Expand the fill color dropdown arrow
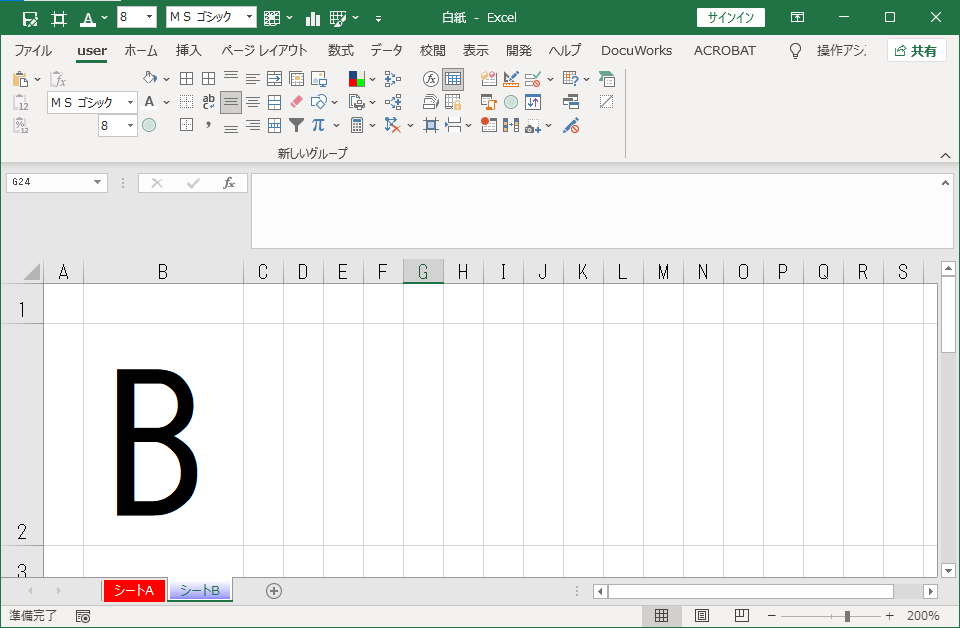Viewport: 960px width, 628px height. click(166, 79)
